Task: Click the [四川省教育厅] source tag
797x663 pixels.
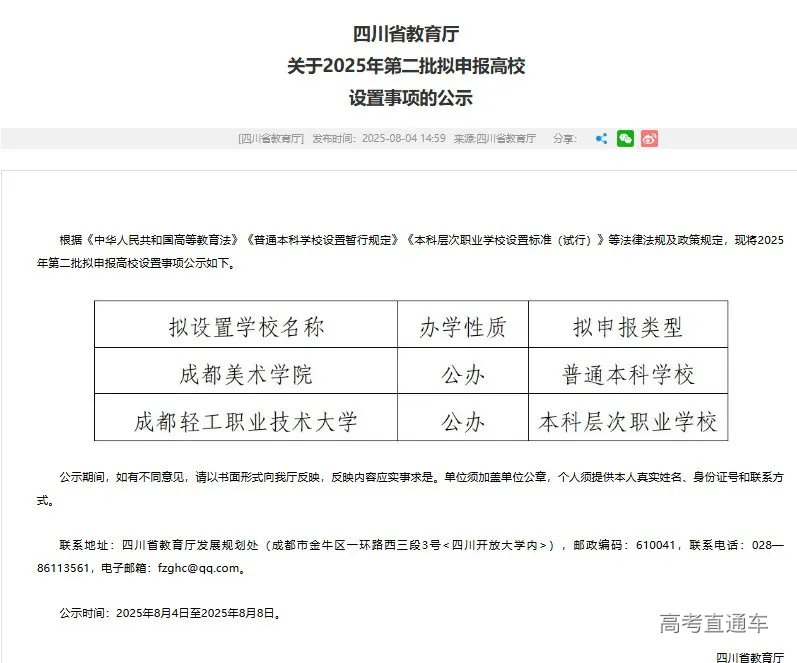Action: tap(271, 138)
